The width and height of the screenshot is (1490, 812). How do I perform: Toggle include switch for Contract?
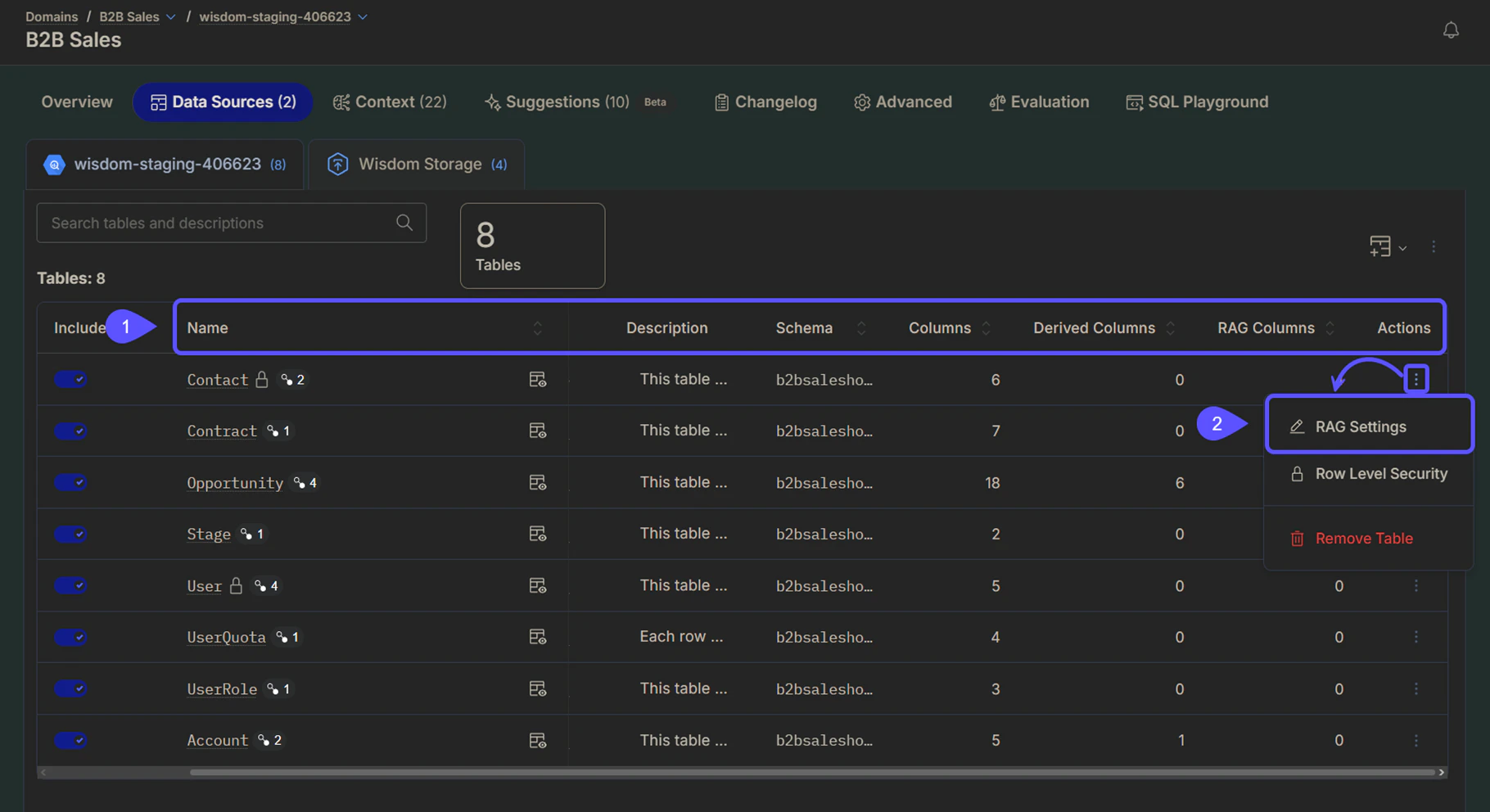[x=71, y=431]
